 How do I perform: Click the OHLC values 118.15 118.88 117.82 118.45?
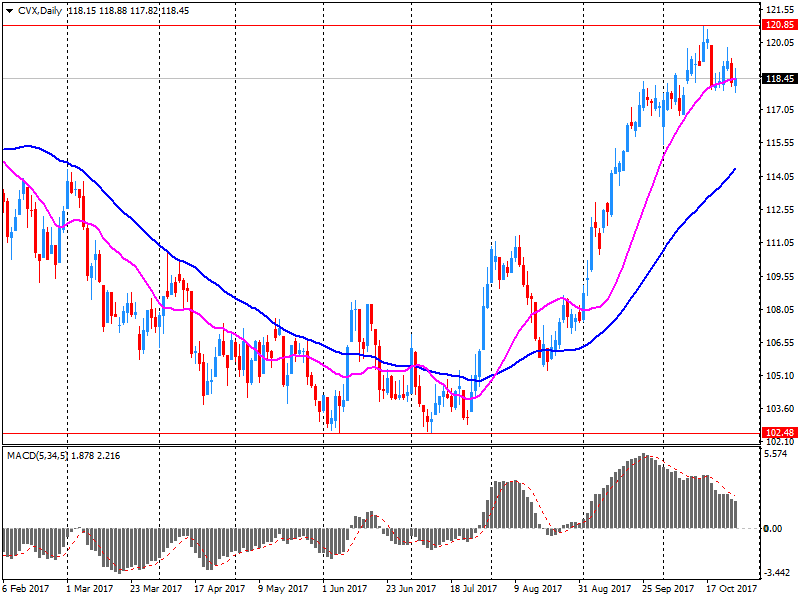click(x=128, y=11)
